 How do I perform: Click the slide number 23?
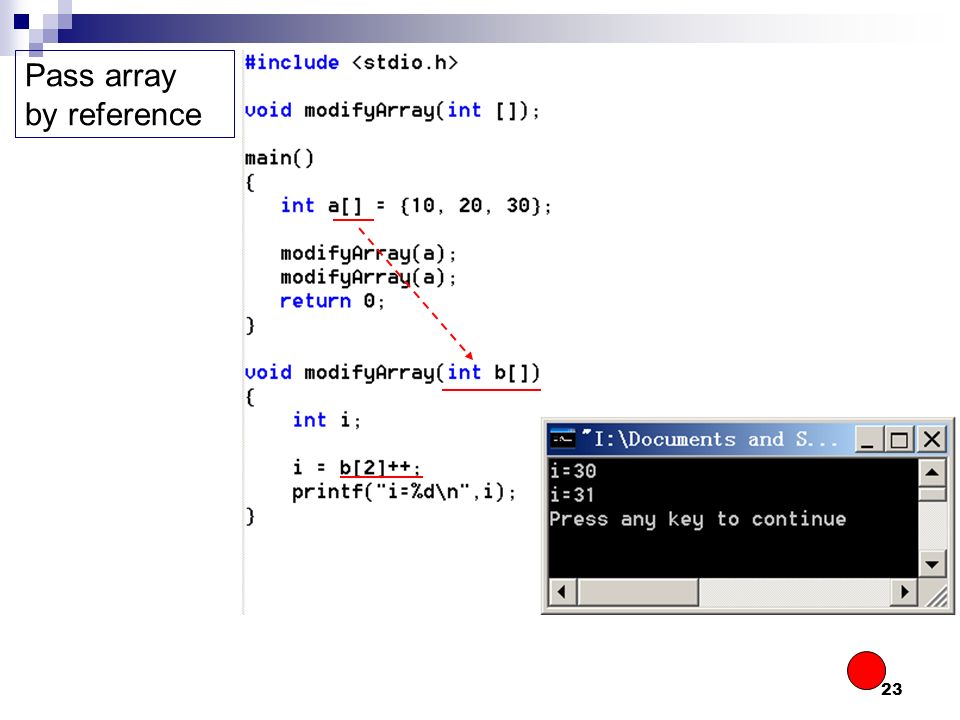pos(891,689)
